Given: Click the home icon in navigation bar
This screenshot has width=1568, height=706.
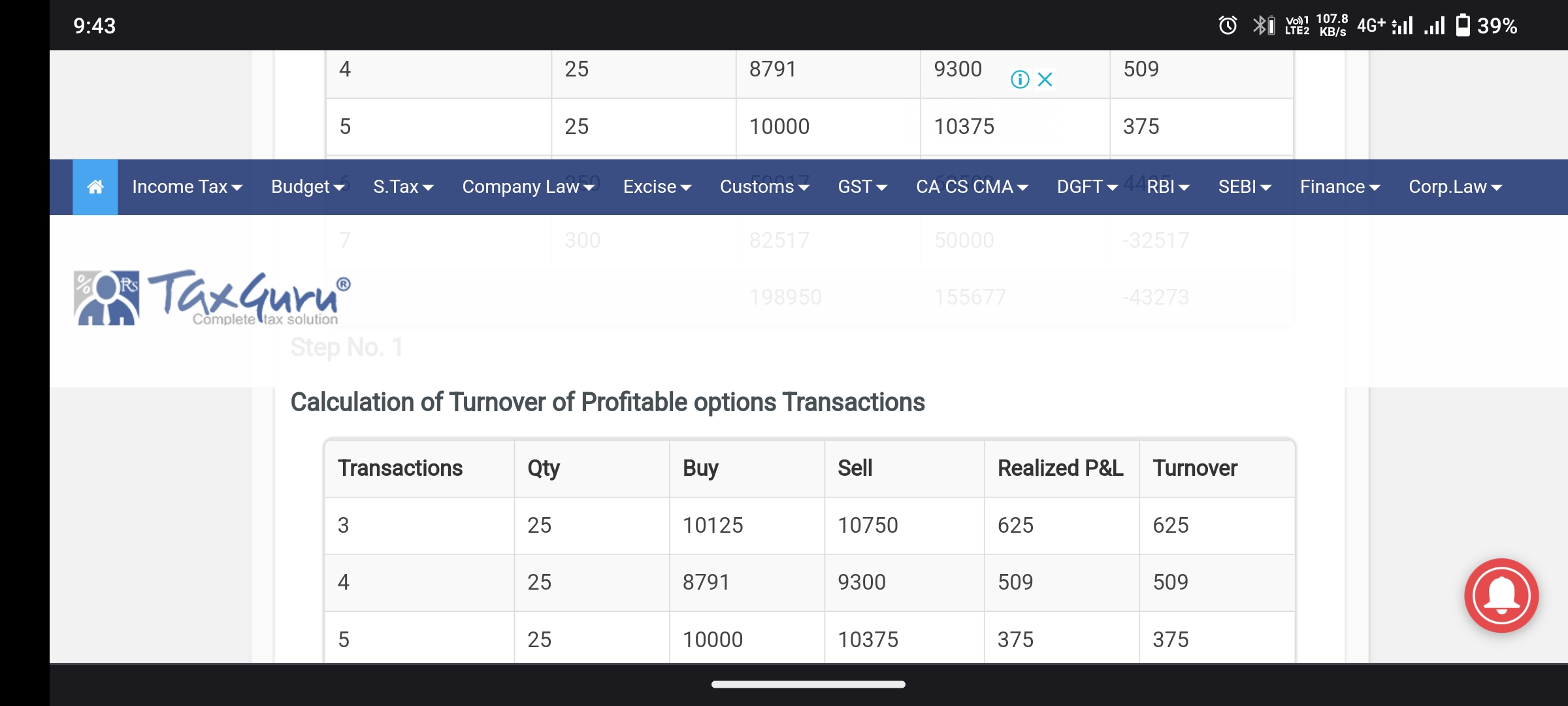Looking at the screenshot, I should pos(95,187).
